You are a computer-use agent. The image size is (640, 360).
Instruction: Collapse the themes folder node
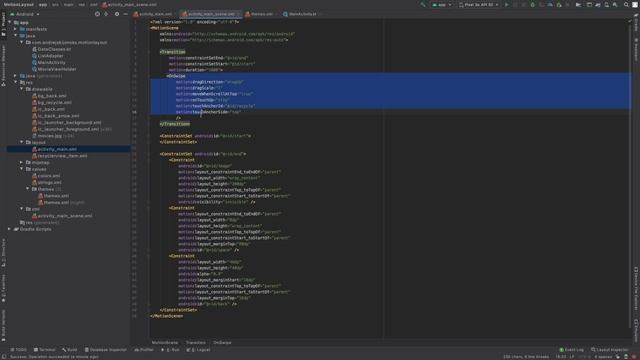pyautogui.click(x=28, y=189)
